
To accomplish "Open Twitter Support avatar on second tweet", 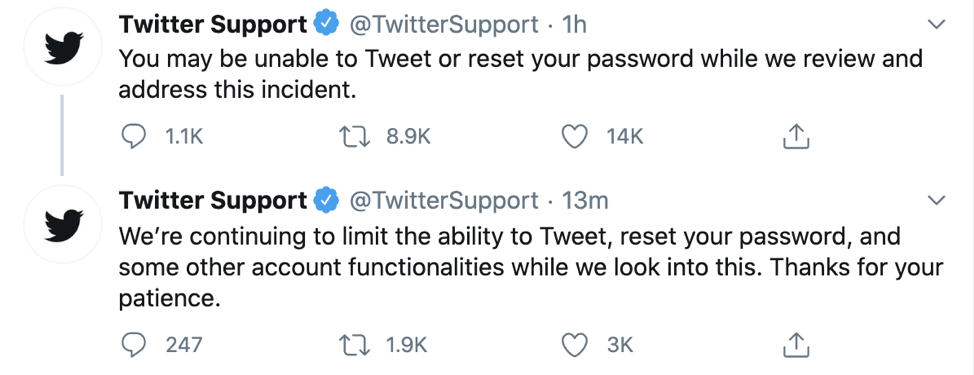I will [x=62, y=224].
